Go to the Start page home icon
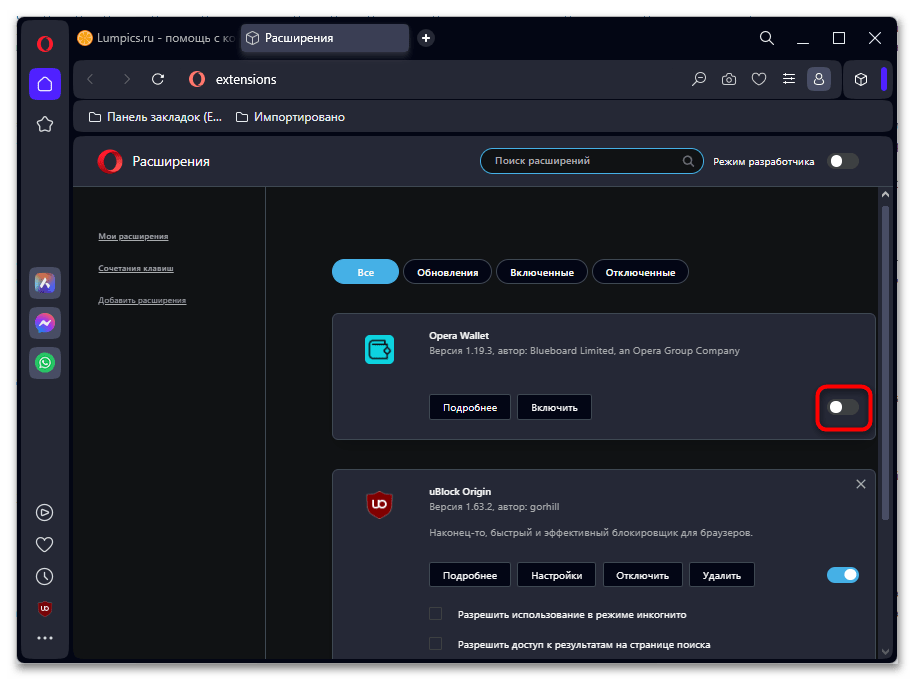Screen dimensions: 914x680 coord(45,84)
